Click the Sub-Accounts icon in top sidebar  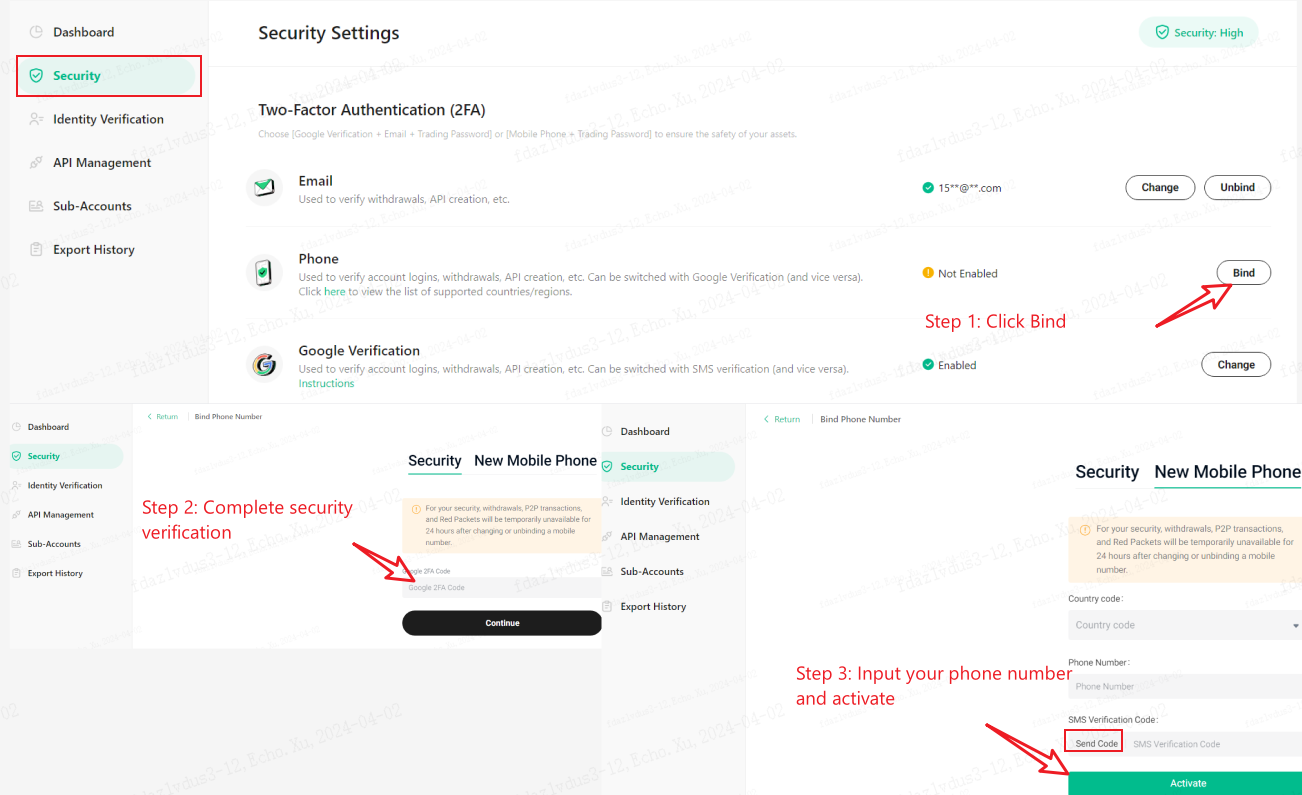pyautogui.click(x=36, y=206)
